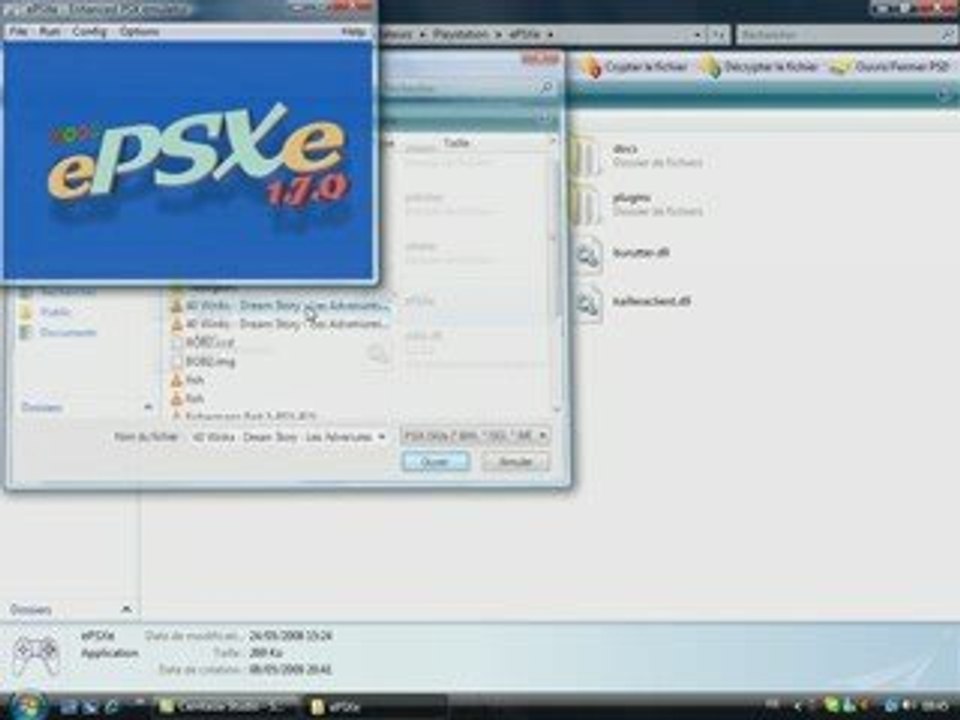
Task: Click the Ouvrir/Fermer PSD icon
Action: click(x=840, y=67)
